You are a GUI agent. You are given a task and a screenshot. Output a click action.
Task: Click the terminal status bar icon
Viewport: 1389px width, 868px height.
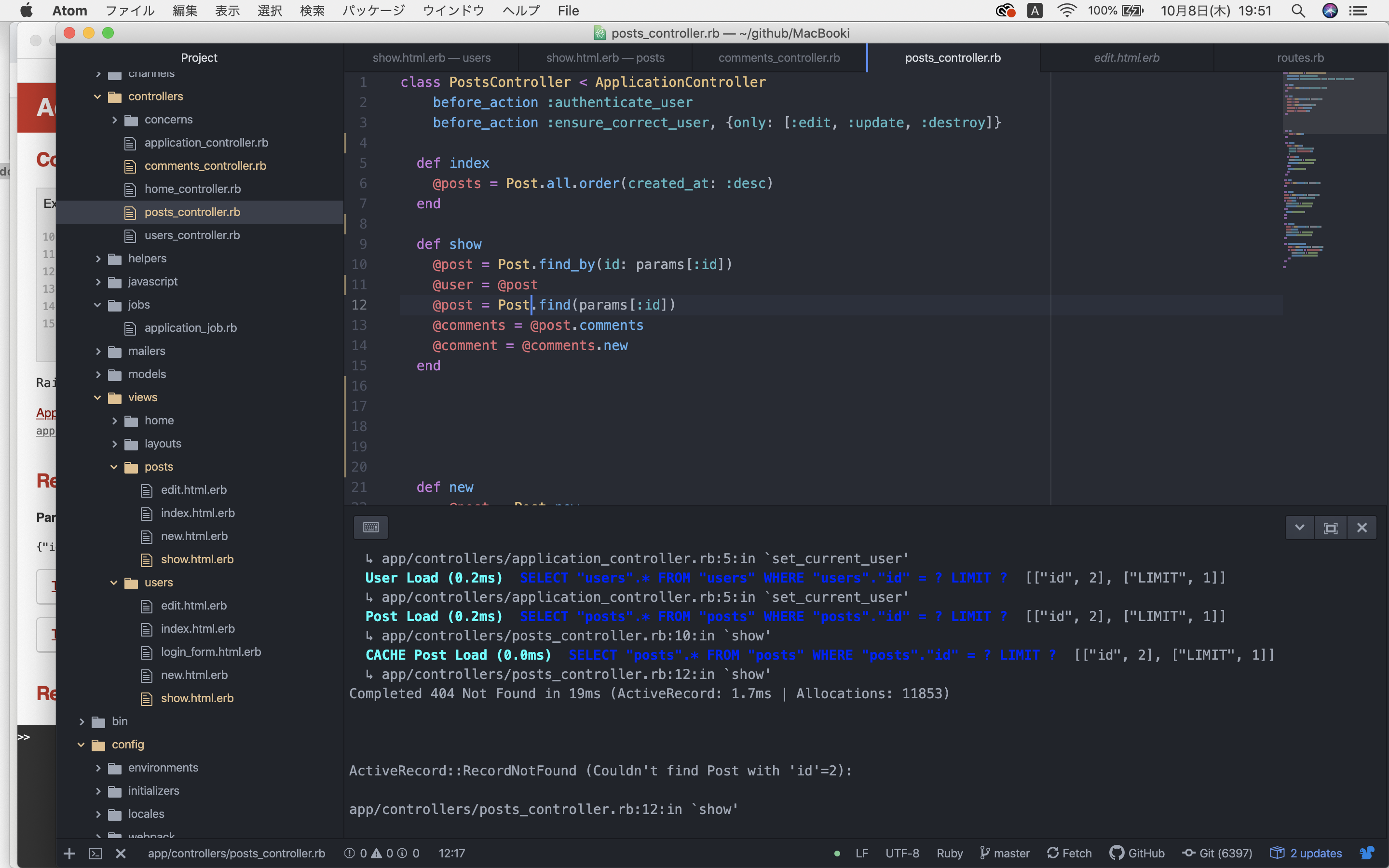point(95,853)
